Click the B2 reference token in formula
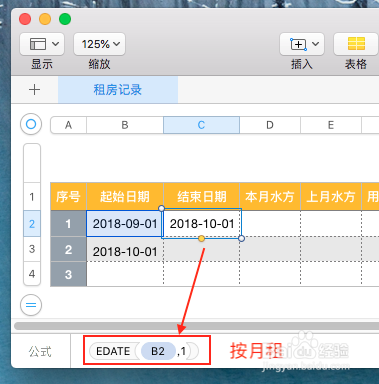Image resolution: width=379 pixels, height=384 pixels. tap(158, 351)
